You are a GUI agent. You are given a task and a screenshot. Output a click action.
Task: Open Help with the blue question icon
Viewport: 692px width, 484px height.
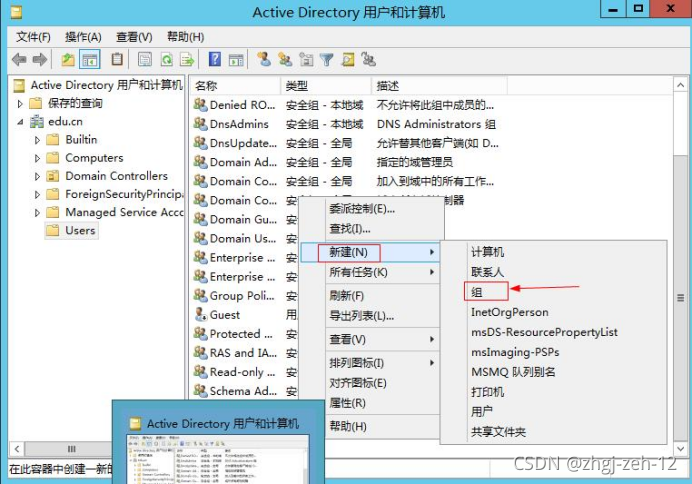click(215, 59)
